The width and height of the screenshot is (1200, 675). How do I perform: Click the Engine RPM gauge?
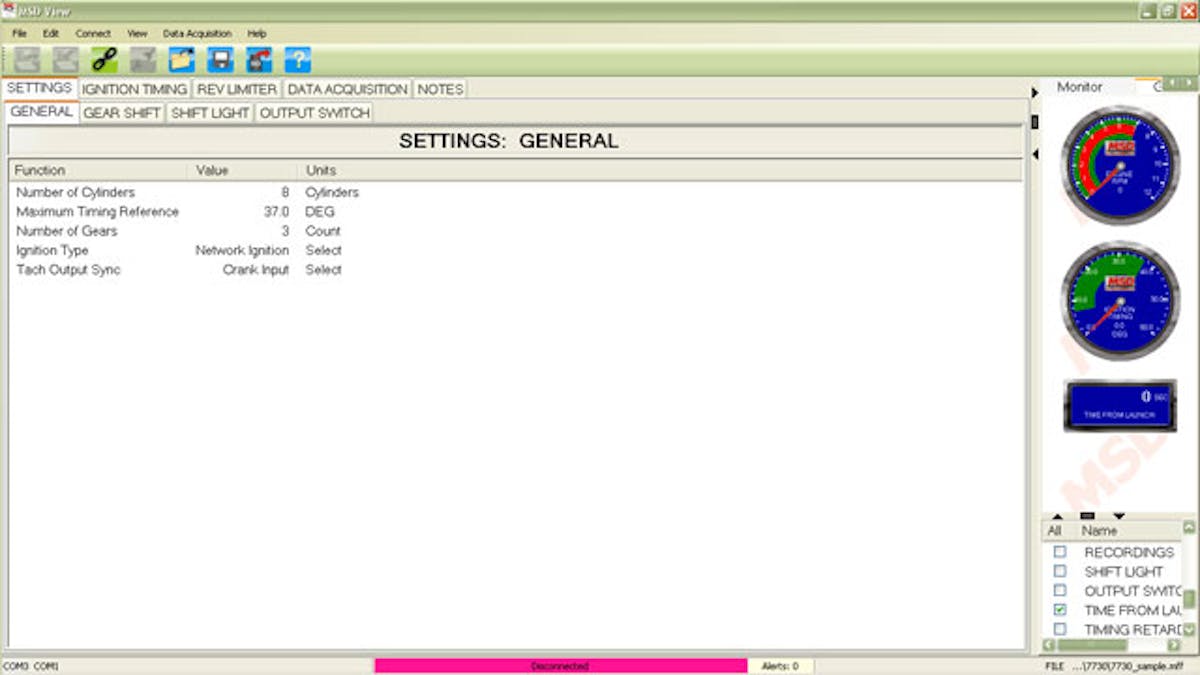[x=1120, y=165]
